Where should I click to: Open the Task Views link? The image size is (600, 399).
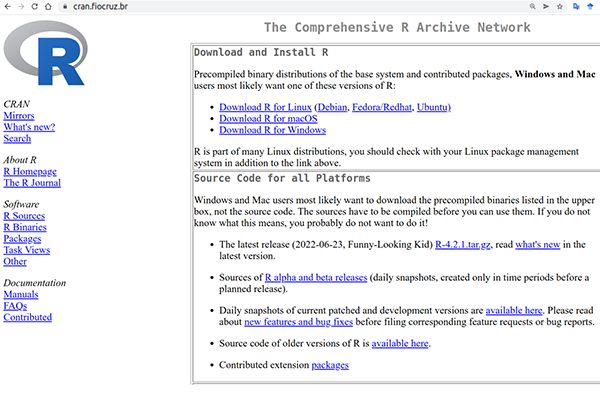[27, 250]
